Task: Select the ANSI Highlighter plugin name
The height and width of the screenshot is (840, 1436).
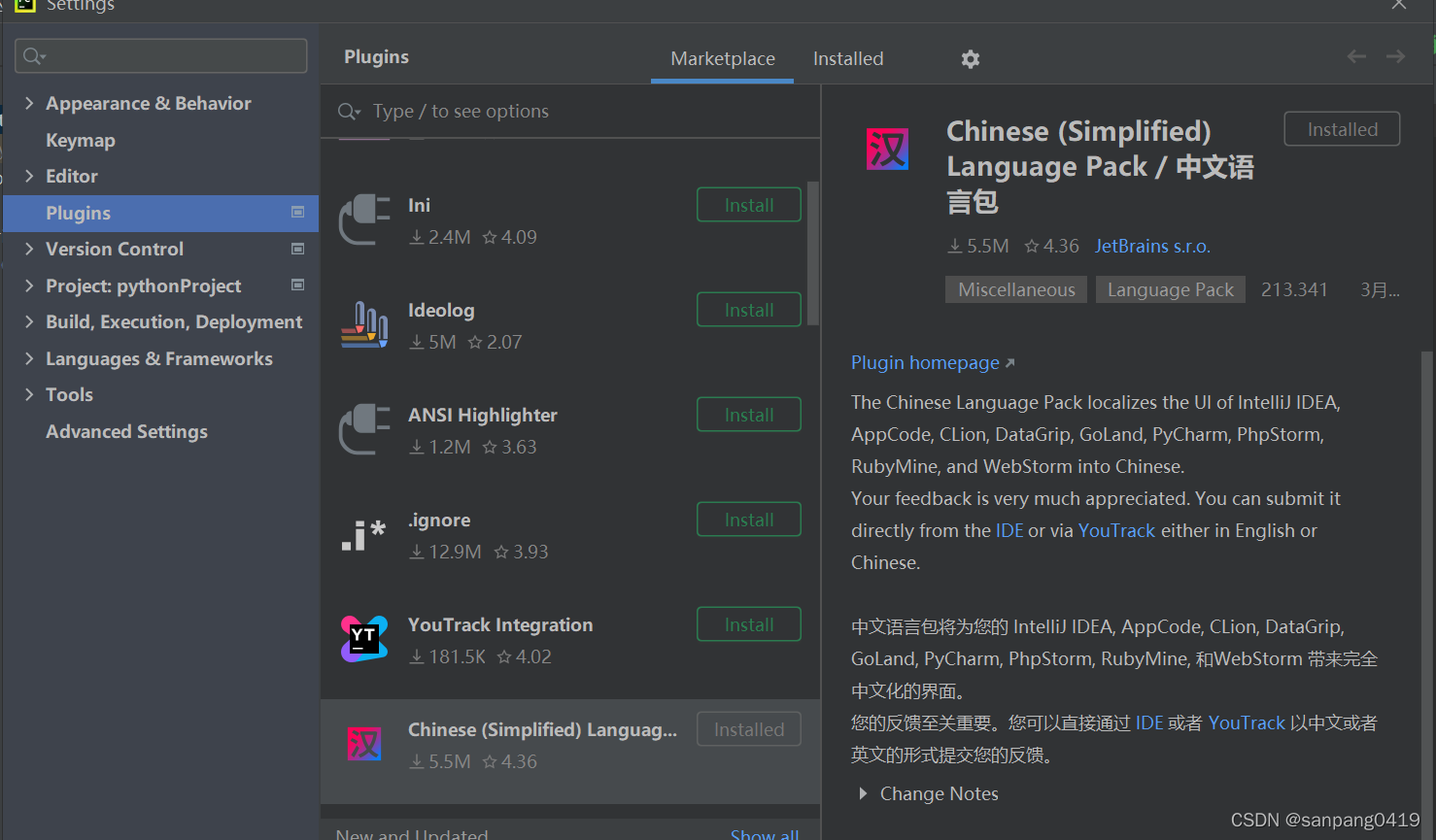Action: tap(483, 415)
